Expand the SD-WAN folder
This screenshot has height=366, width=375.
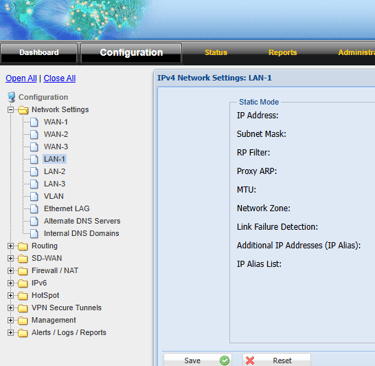point(11,258)
